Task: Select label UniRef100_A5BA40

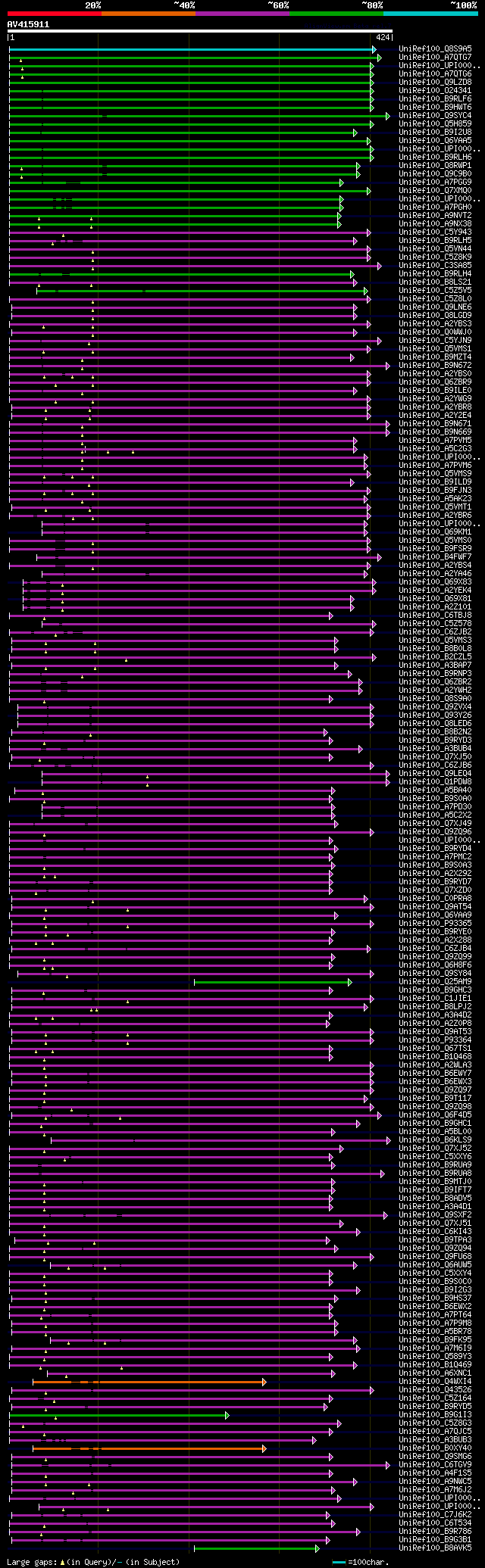Action: (435, 790)
